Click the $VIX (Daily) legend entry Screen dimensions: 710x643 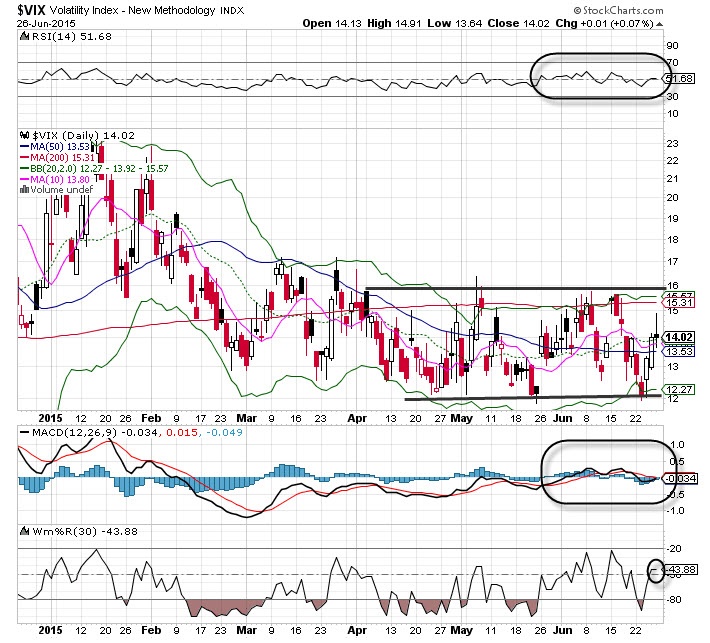pyautogui.click(x=64, y=135)
